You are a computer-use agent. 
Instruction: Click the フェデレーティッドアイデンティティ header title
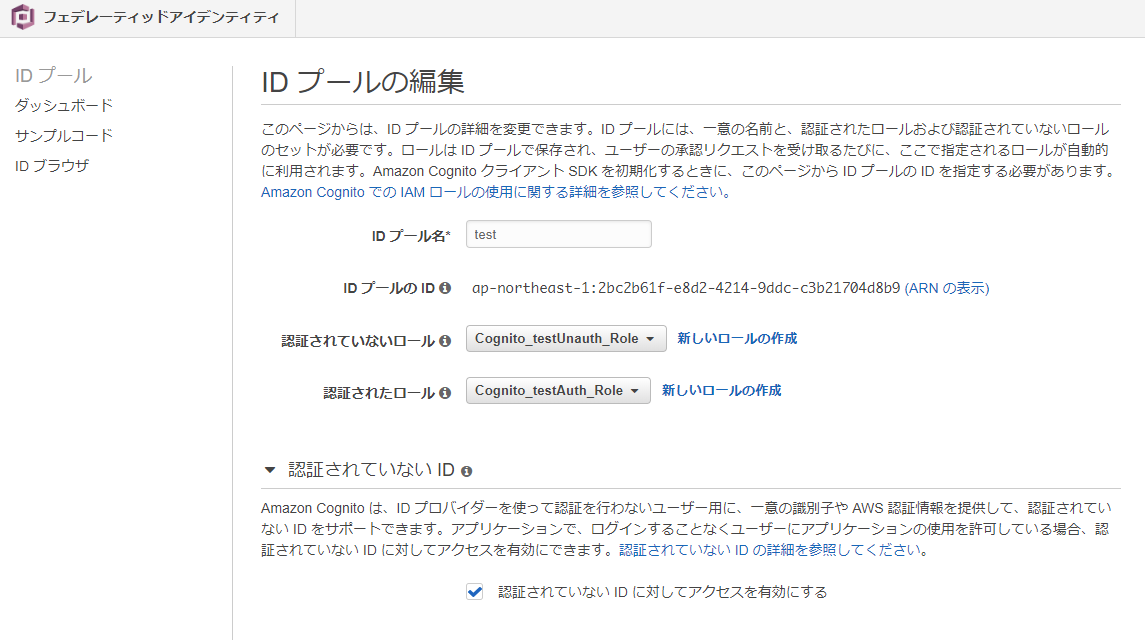click(x=161, y=17)
